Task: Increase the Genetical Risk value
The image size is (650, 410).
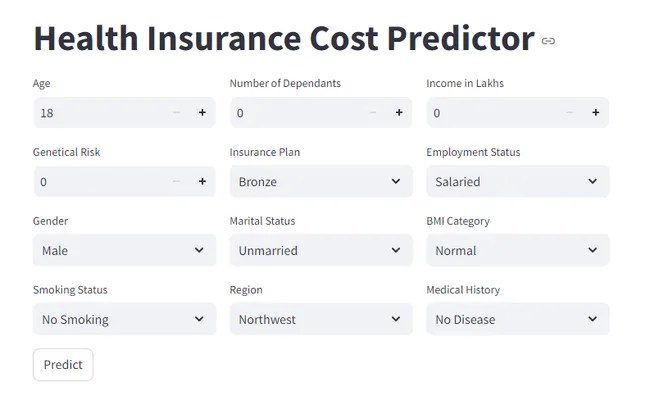Action: click(x=202, y=182)
